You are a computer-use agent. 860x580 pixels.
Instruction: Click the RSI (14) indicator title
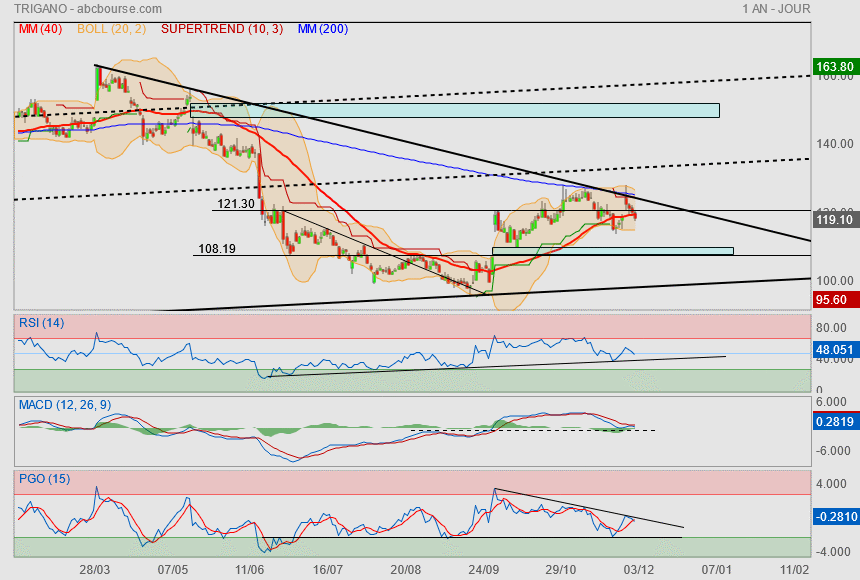coord(42,323)
